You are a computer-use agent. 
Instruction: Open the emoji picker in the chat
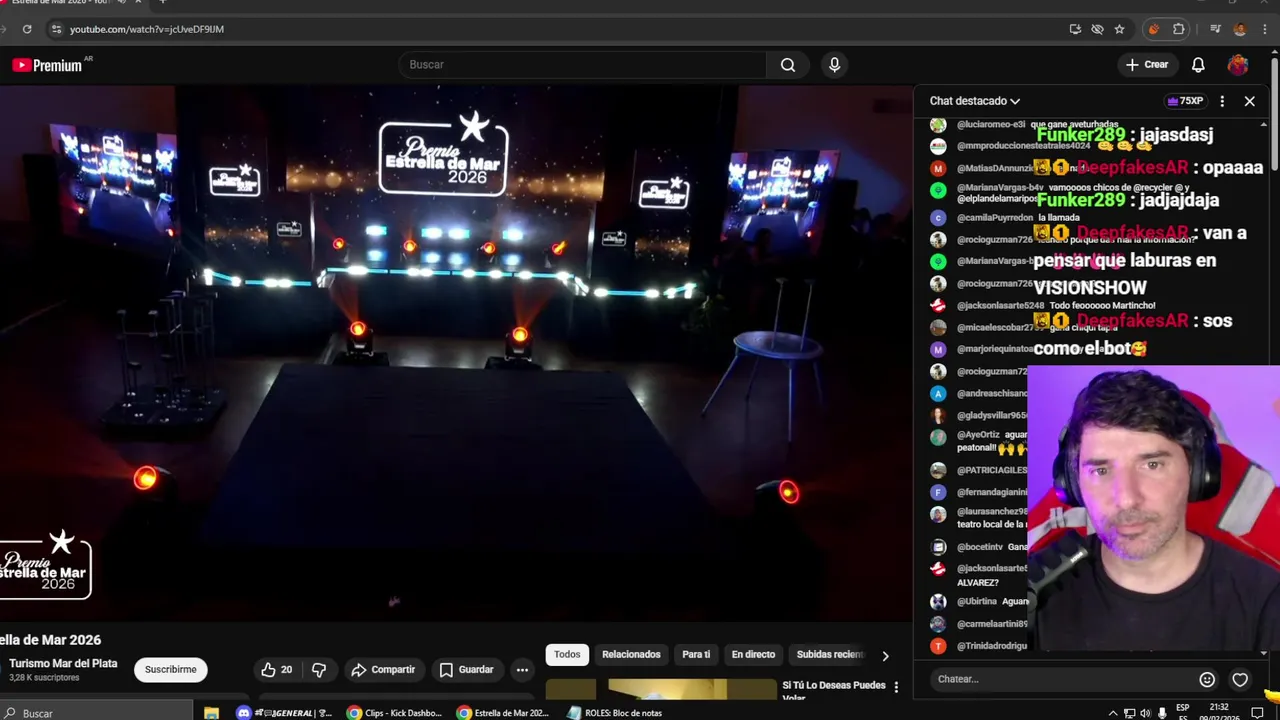(1207, 680)
